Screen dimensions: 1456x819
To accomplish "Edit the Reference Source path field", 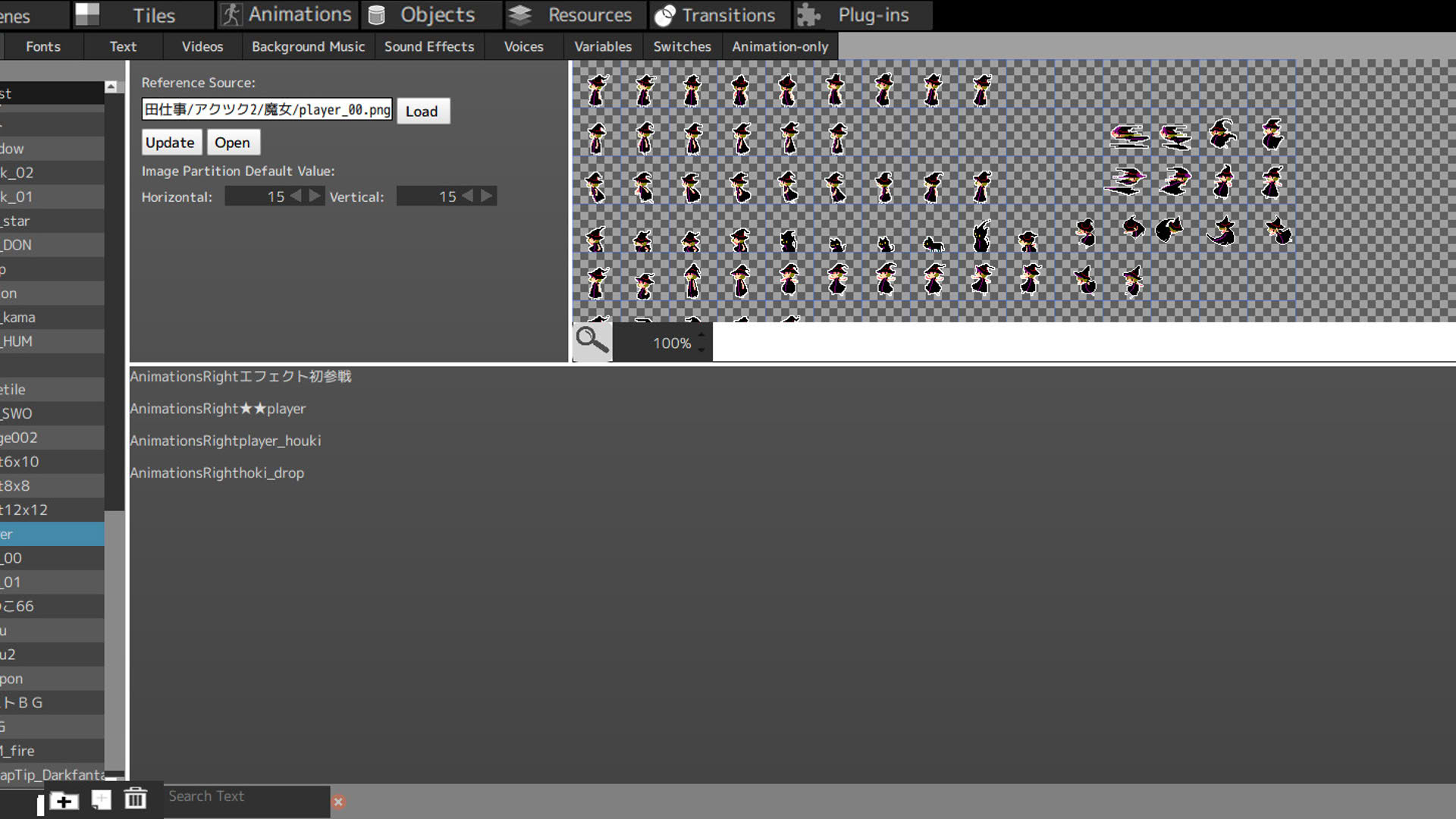I will [267, 109].
